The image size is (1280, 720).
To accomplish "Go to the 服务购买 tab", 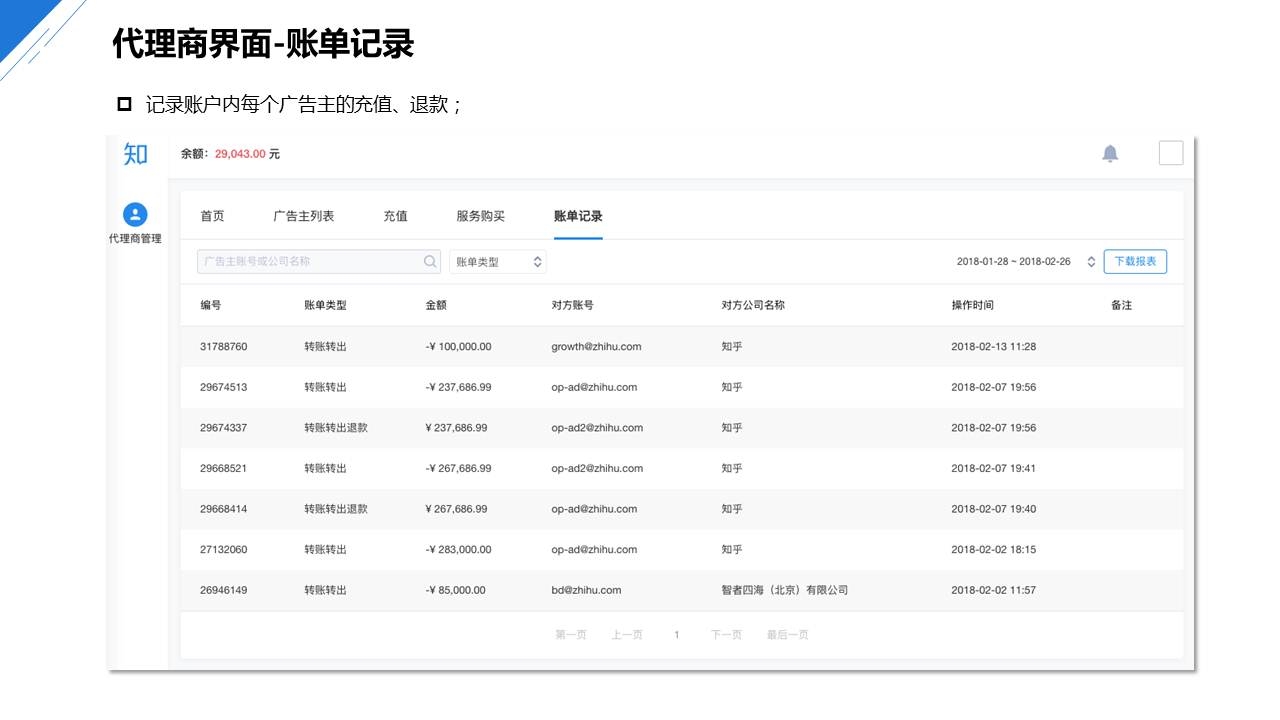I will tap(480, 216).
